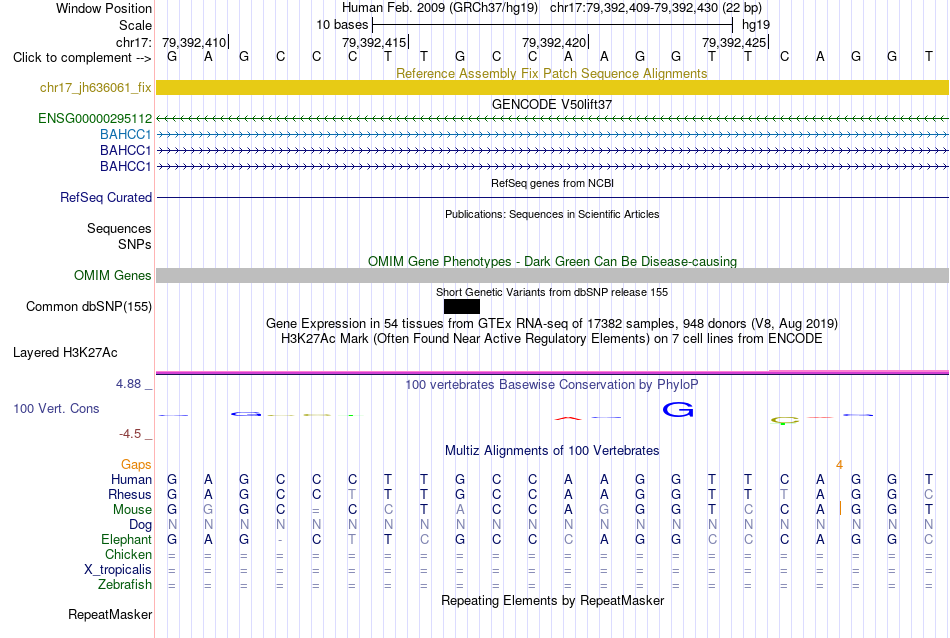Viewport: 950px width, 638px height.
Task: Click the 'Human Feb. 2009 (GRCh37/hg19)' assembly text
Action: click(440, 8)
